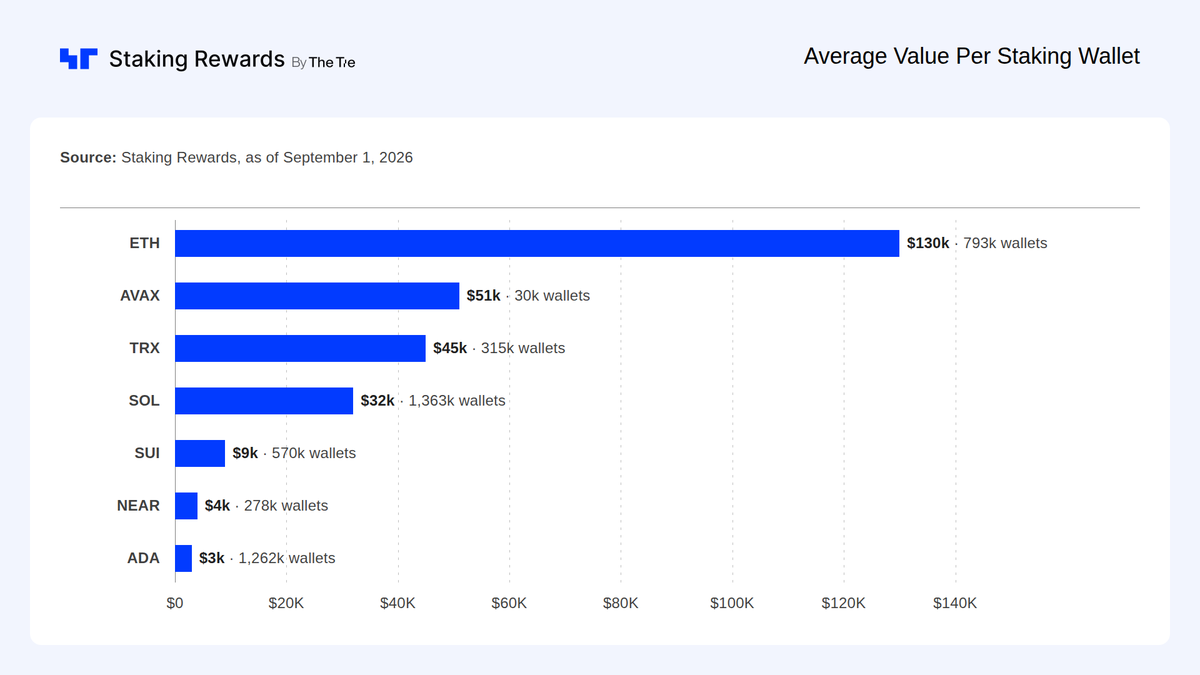
Task: Click the TRX bar in the chart
Action: click(x=300, y=348)
